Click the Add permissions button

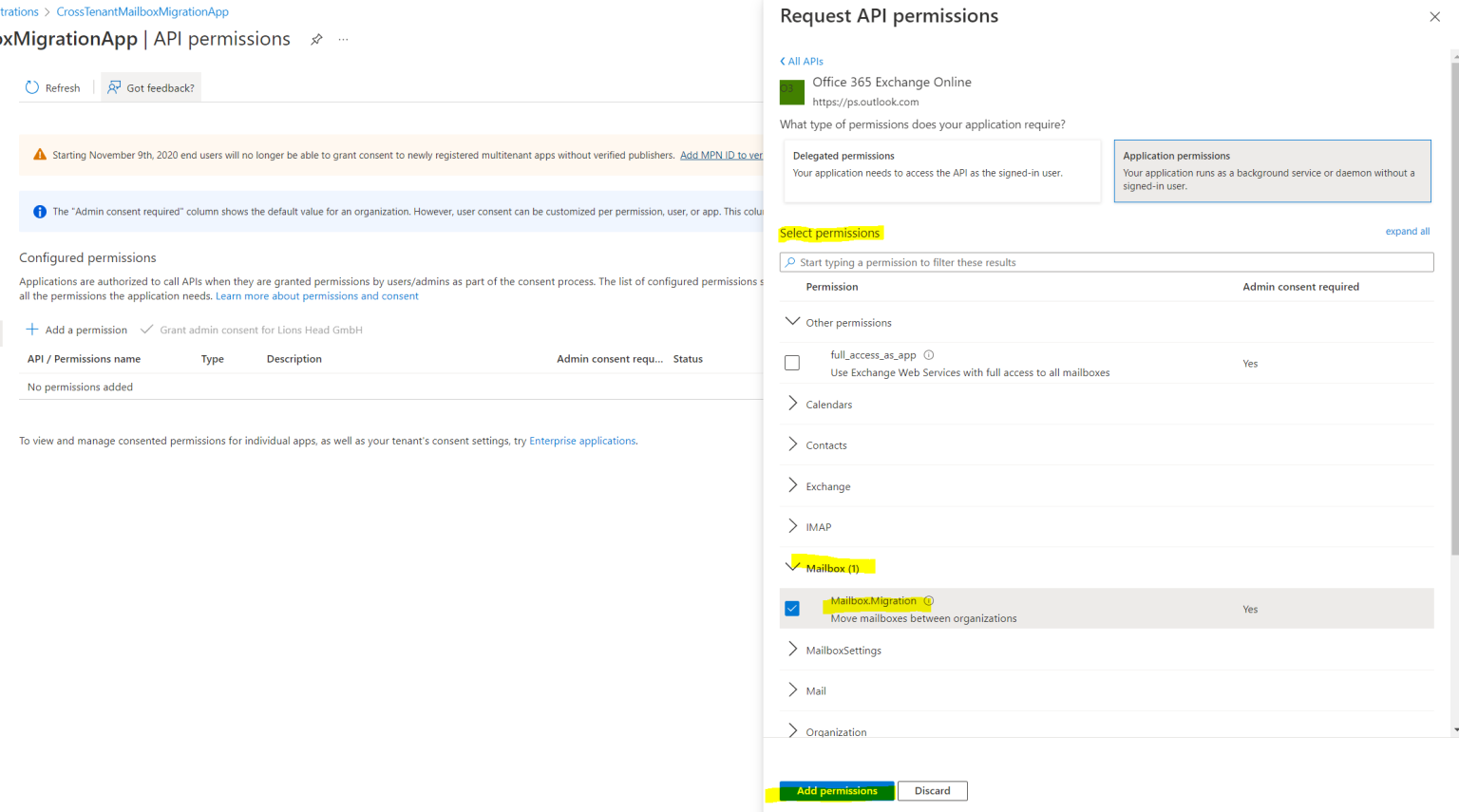836,790
